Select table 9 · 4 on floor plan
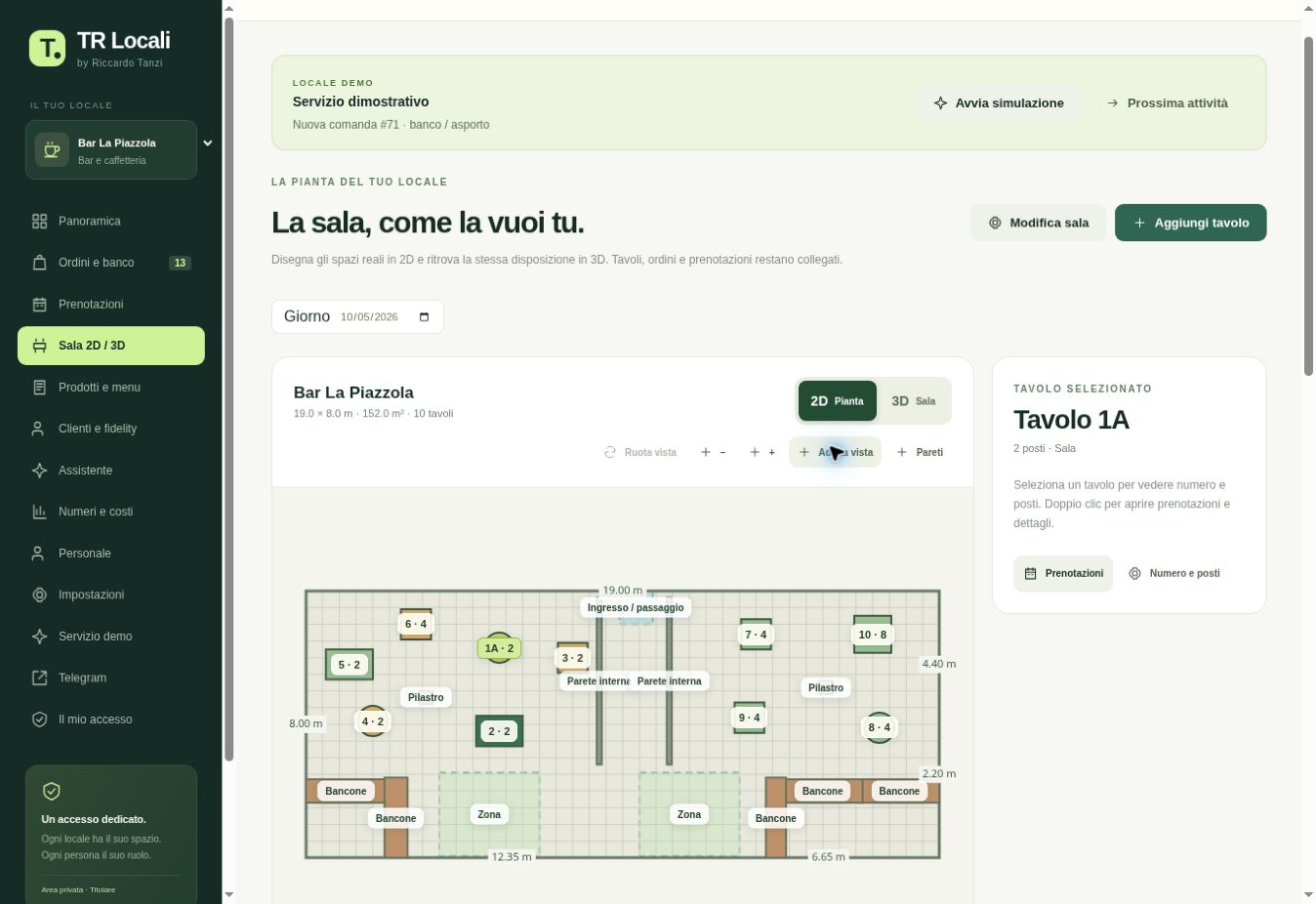Viewport: 1316px width, 904px height. (749, 718)
